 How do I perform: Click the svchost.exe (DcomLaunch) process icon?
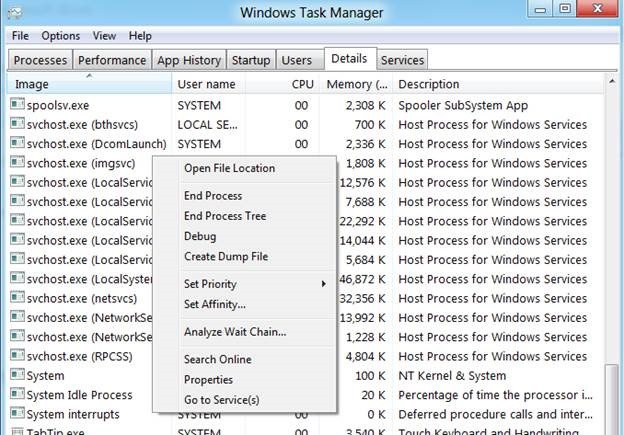pos(17,143)
